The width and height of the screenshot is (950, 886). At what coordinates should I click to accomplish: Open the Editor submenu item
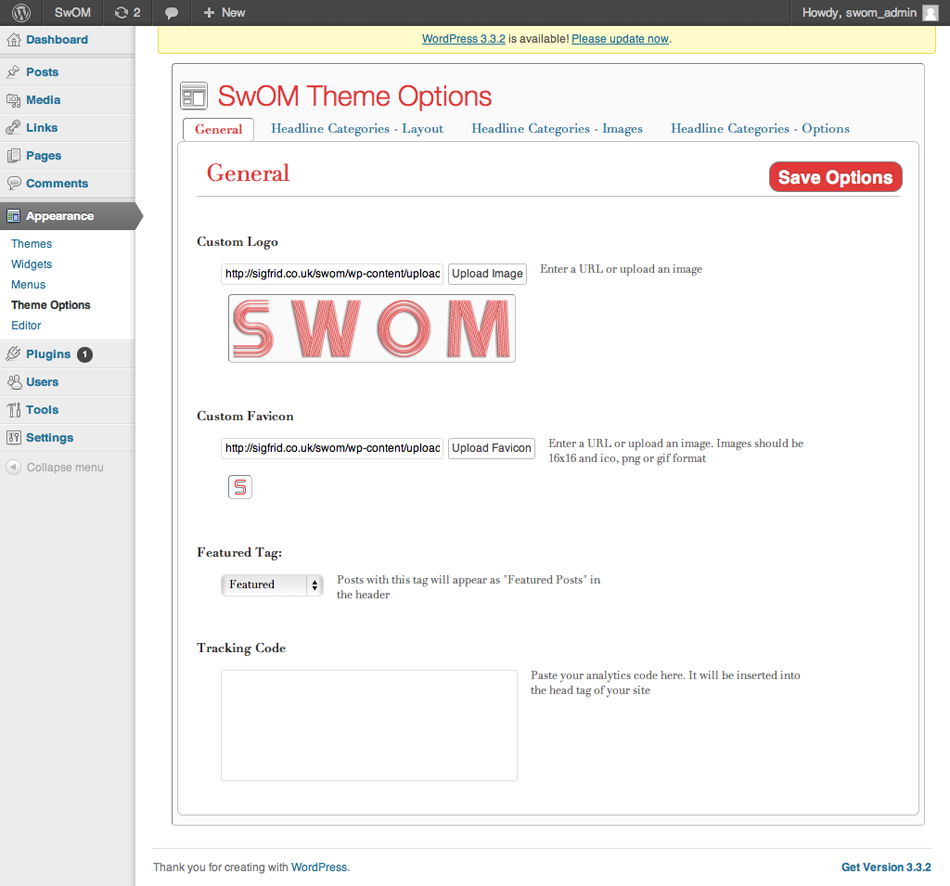26,325
